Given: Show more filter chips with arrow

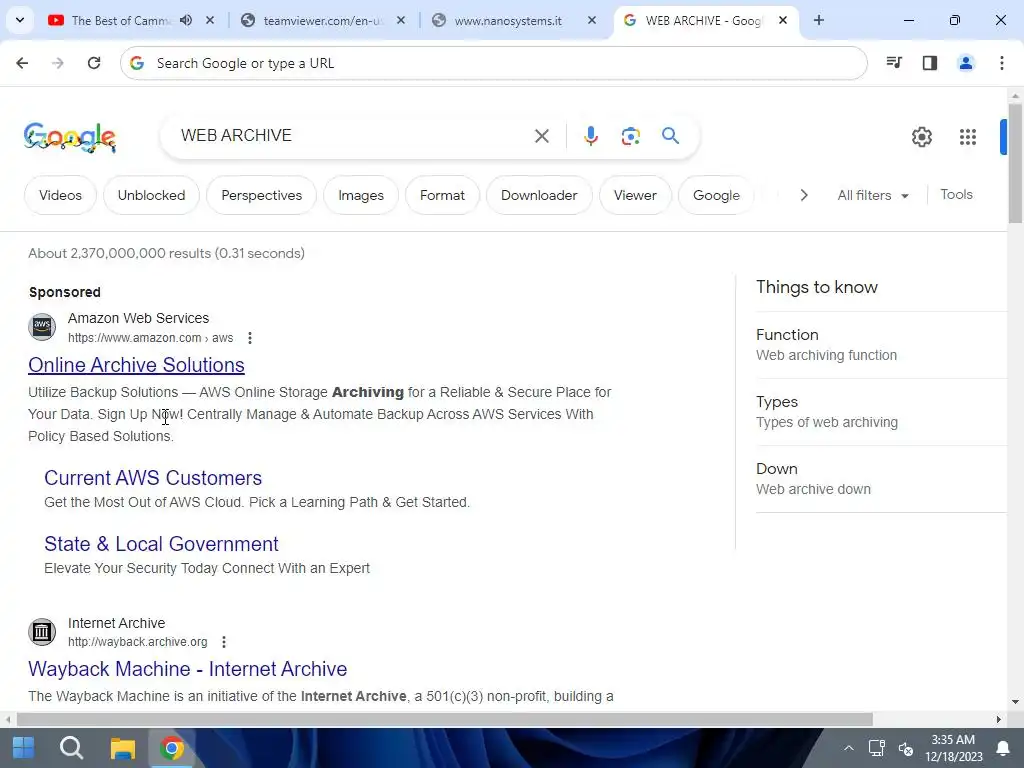Looking at the screenshot, I should [x=804, y=195].
